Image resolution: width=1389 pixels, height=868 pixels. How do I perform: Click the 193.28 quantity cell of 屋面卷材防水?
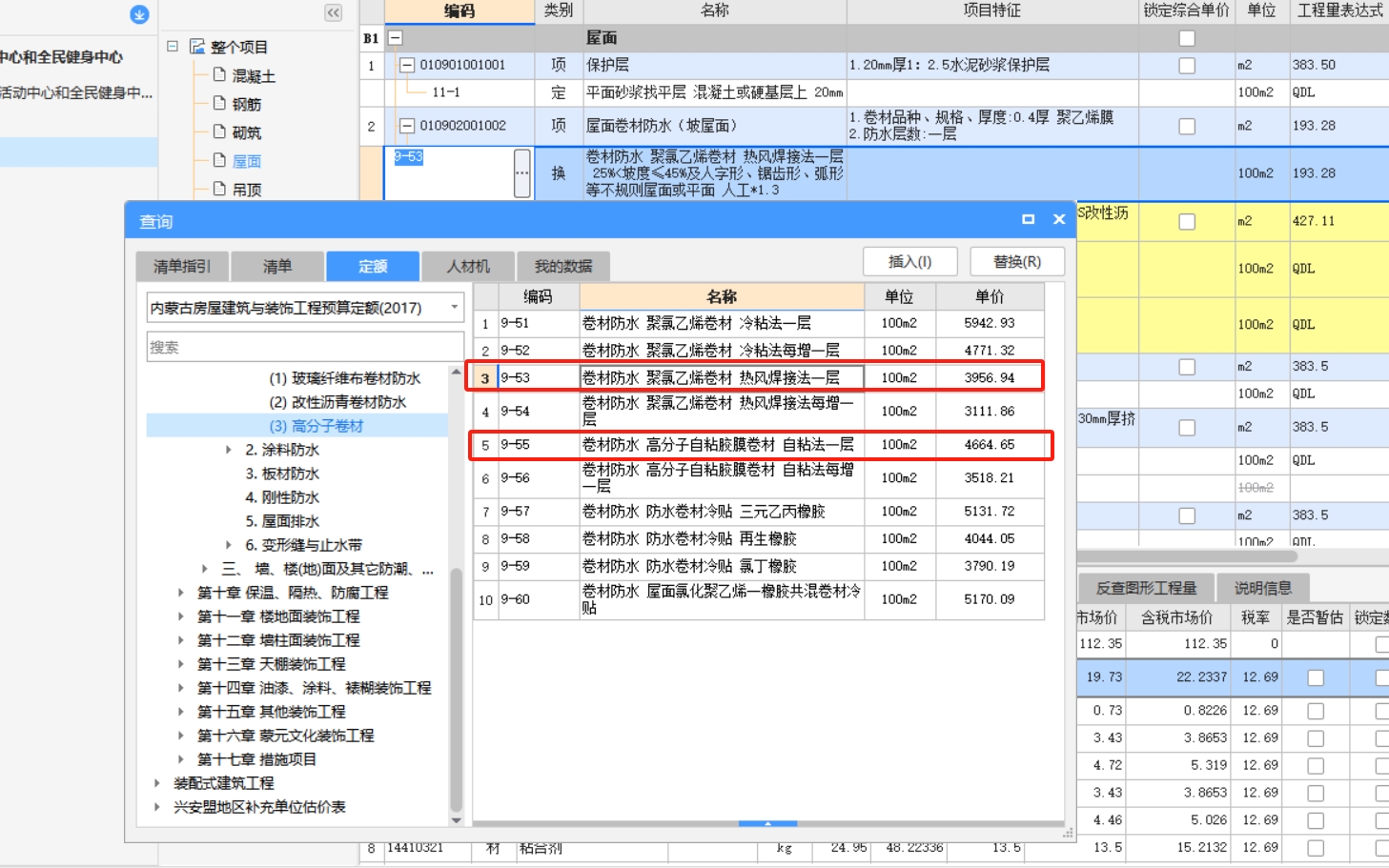pyautogui.click(x=1338, y=126)
